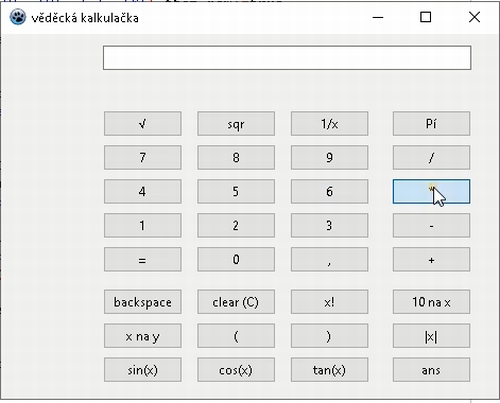Screen dimensions: 500x403
Task: Recall previous result with ans button
Action: point(431,370)
